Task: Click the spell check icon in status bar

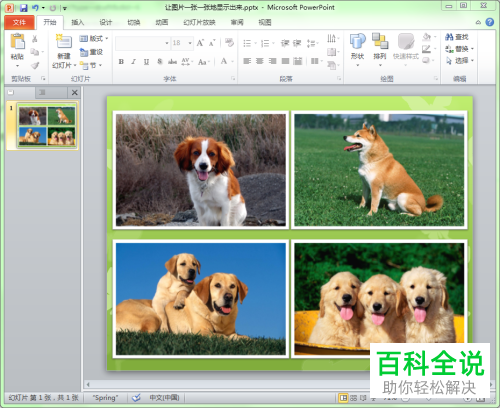Action: [x=136, y=397]
